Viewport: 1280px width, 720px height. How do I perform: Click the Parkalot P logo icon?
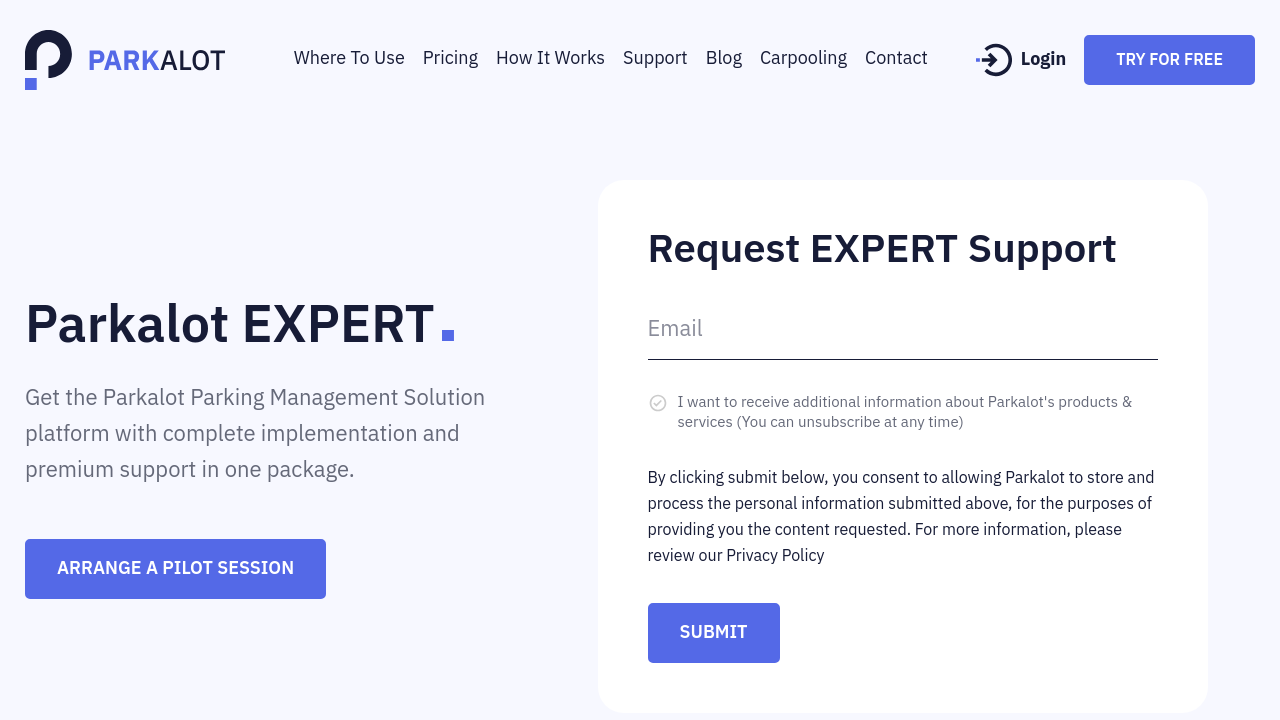(48, 59)
